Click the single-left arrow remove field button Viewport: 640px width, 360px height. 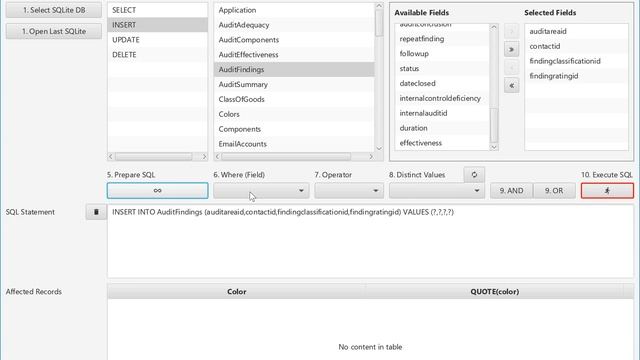pos(511,67)
